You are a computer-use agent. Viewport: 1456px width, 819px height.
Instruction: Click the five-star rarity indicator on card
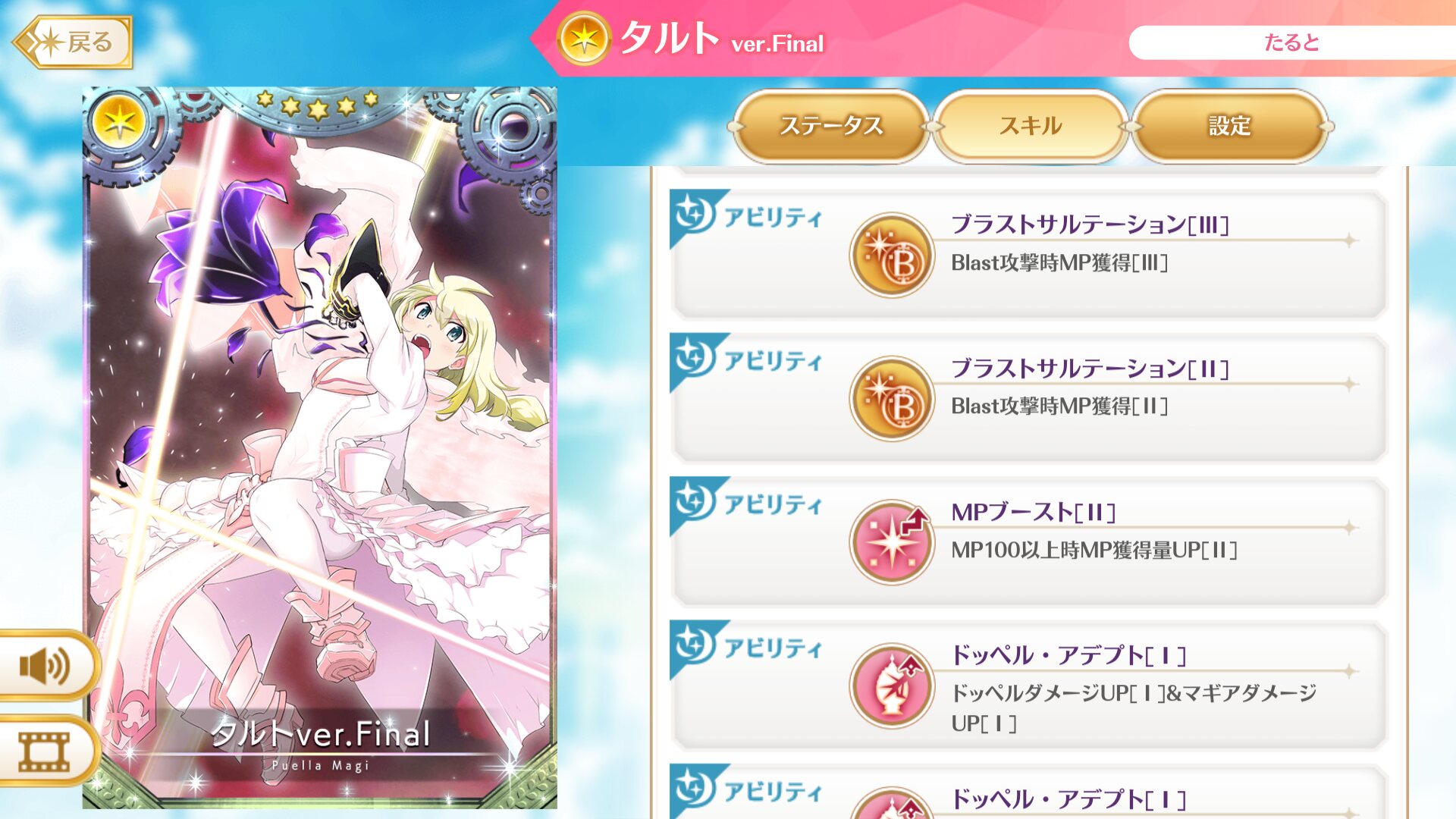[317, 104]
